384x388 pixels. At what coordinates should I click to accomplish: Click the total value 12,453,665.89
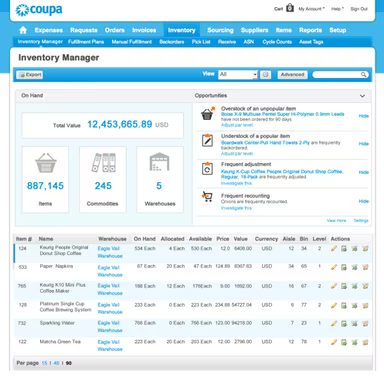click(x=120, y=124)
